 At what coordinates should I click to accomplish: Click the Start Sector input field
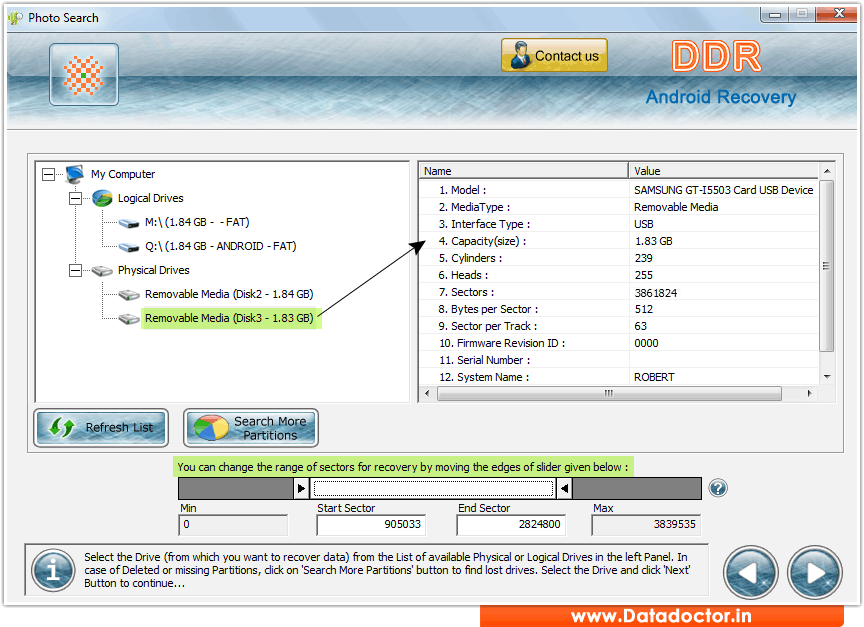pyautogui.click(x=371, y=525)
